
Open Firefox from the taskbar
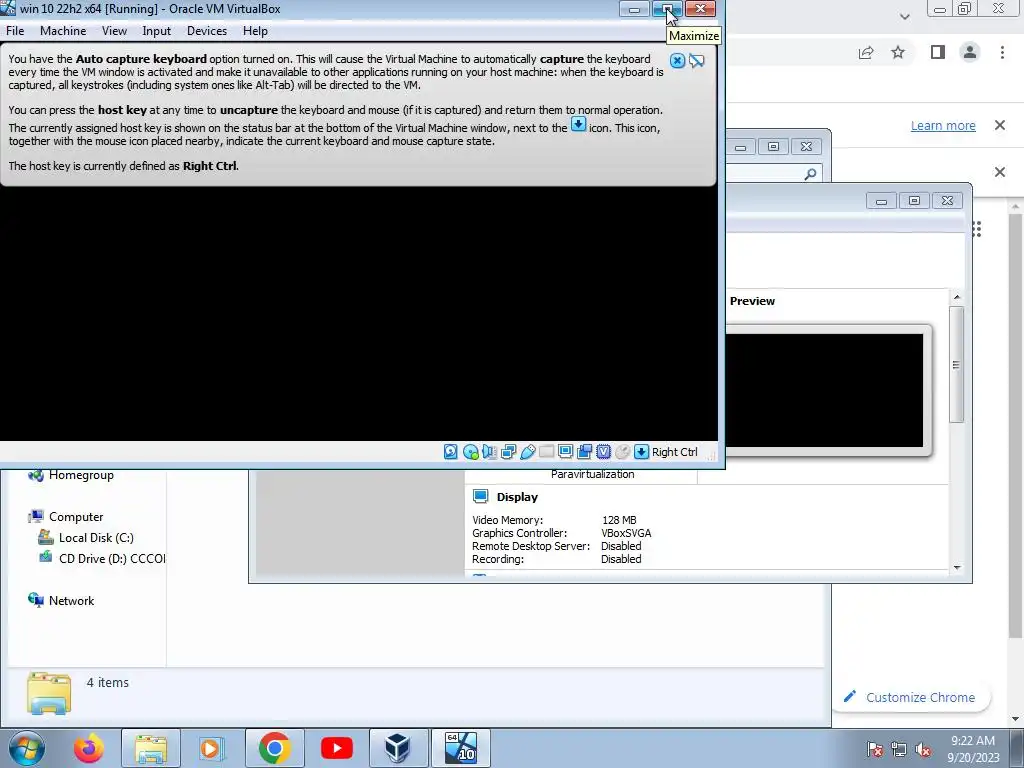pyautogui.click(x=89, y=748)
